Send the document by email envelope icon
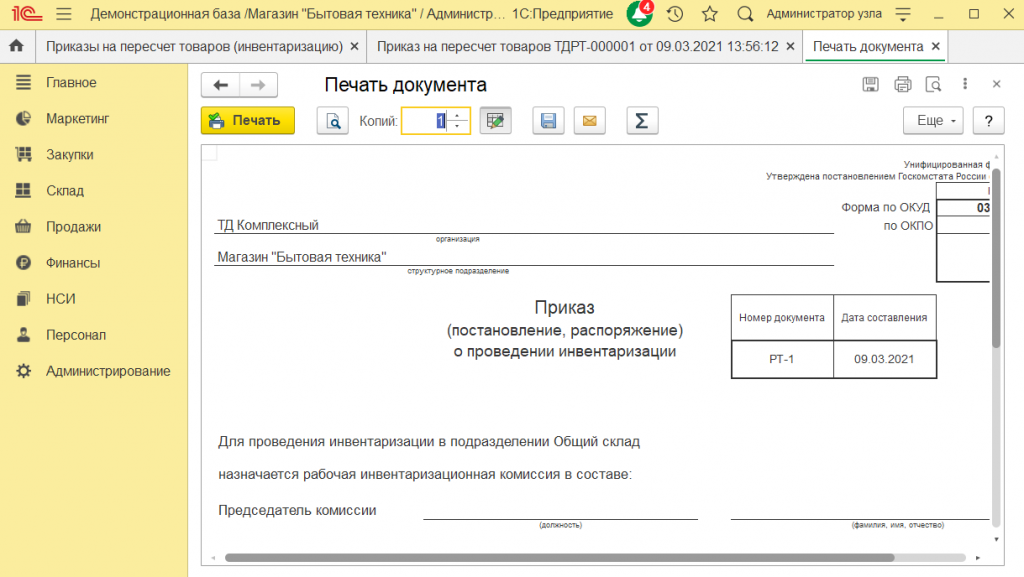 pos(590,121)
